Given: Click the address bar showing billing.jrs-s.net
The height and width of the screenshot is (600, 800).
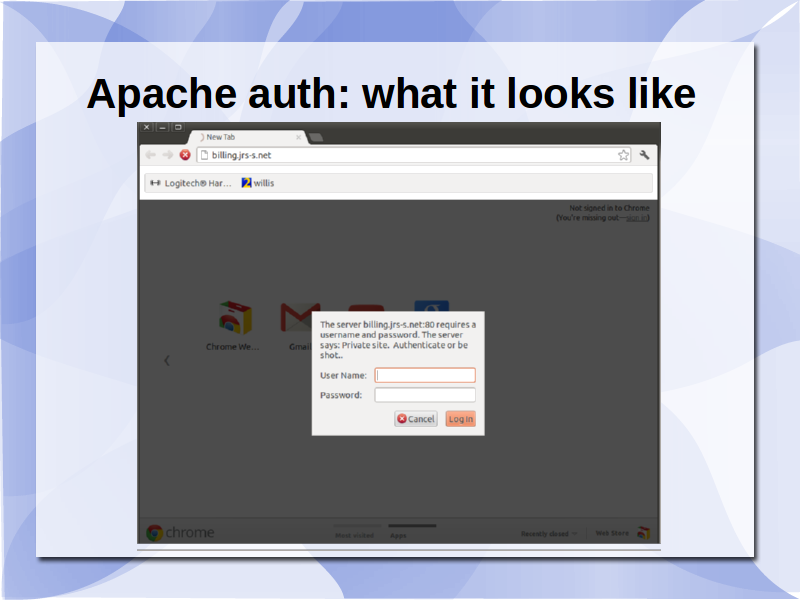Looking at the screenshot, I should point(414,155).
